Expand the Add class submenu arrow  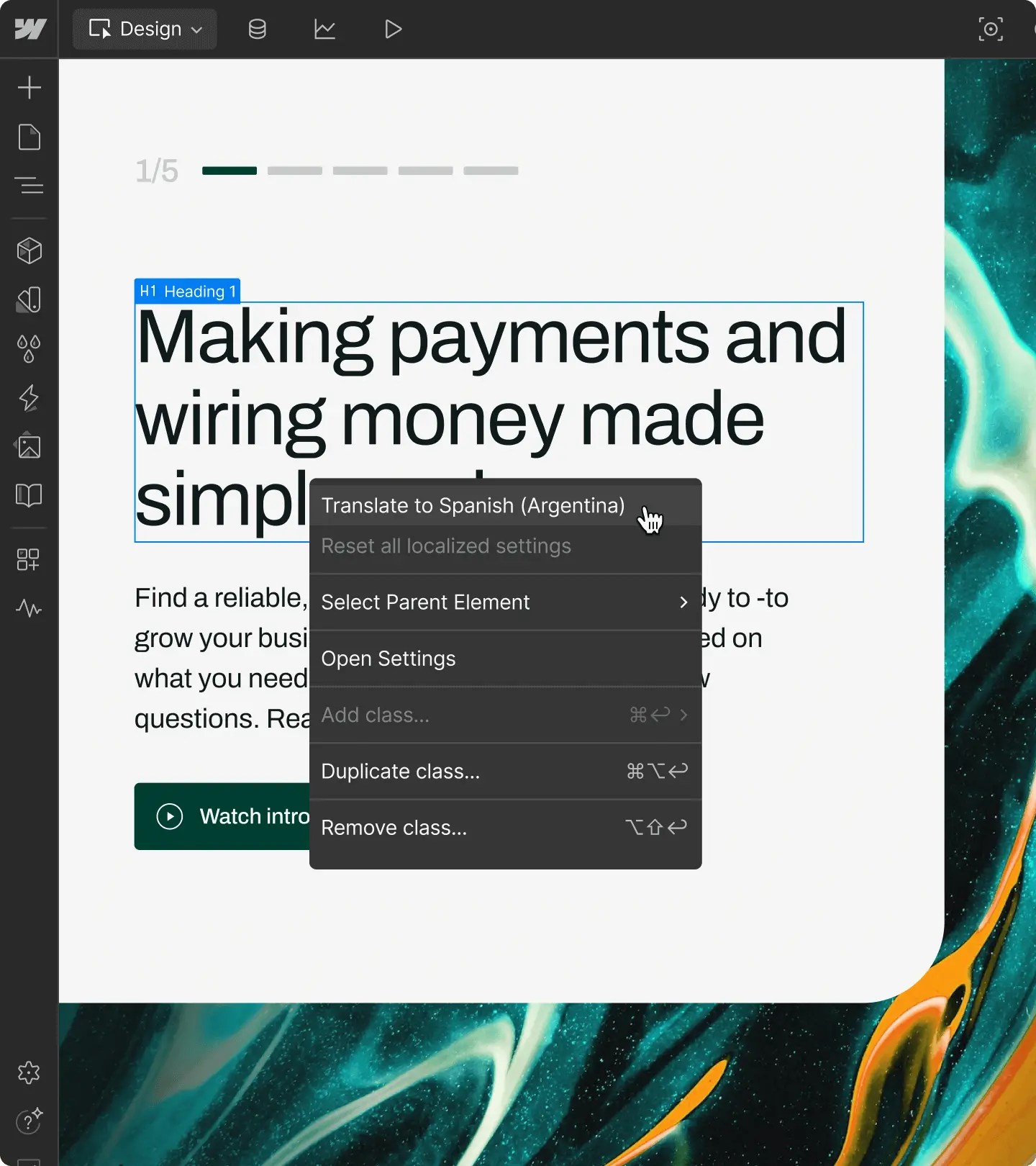683,715
